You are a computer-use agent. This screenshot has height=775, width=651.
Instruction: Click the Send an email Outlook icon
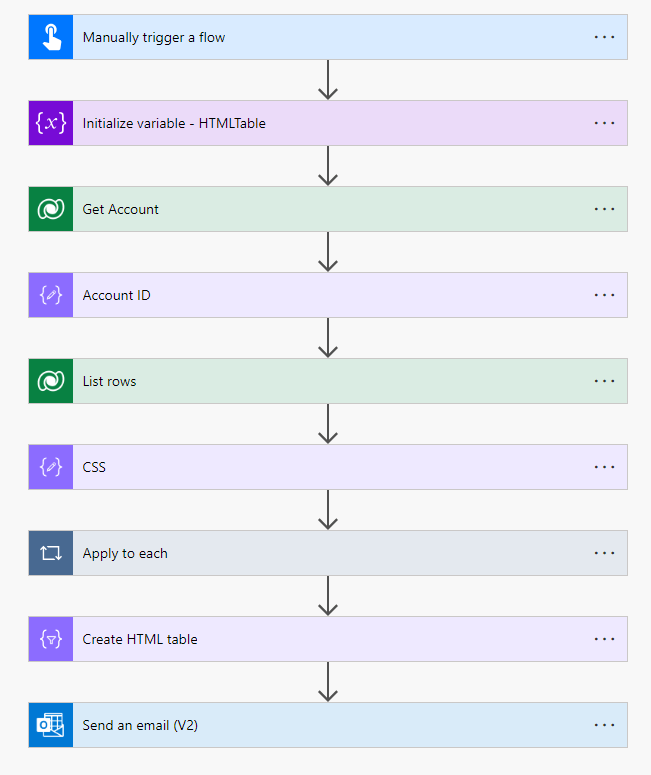[51, 725]
